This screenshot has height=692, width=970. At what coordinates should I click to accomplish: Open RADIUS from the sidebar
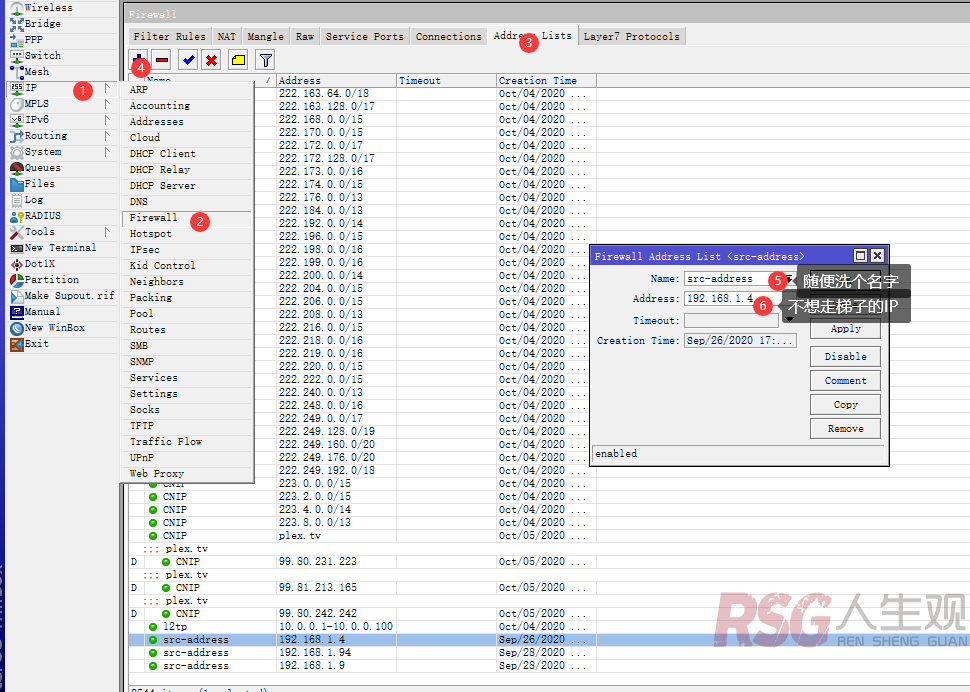coord(35,216)
